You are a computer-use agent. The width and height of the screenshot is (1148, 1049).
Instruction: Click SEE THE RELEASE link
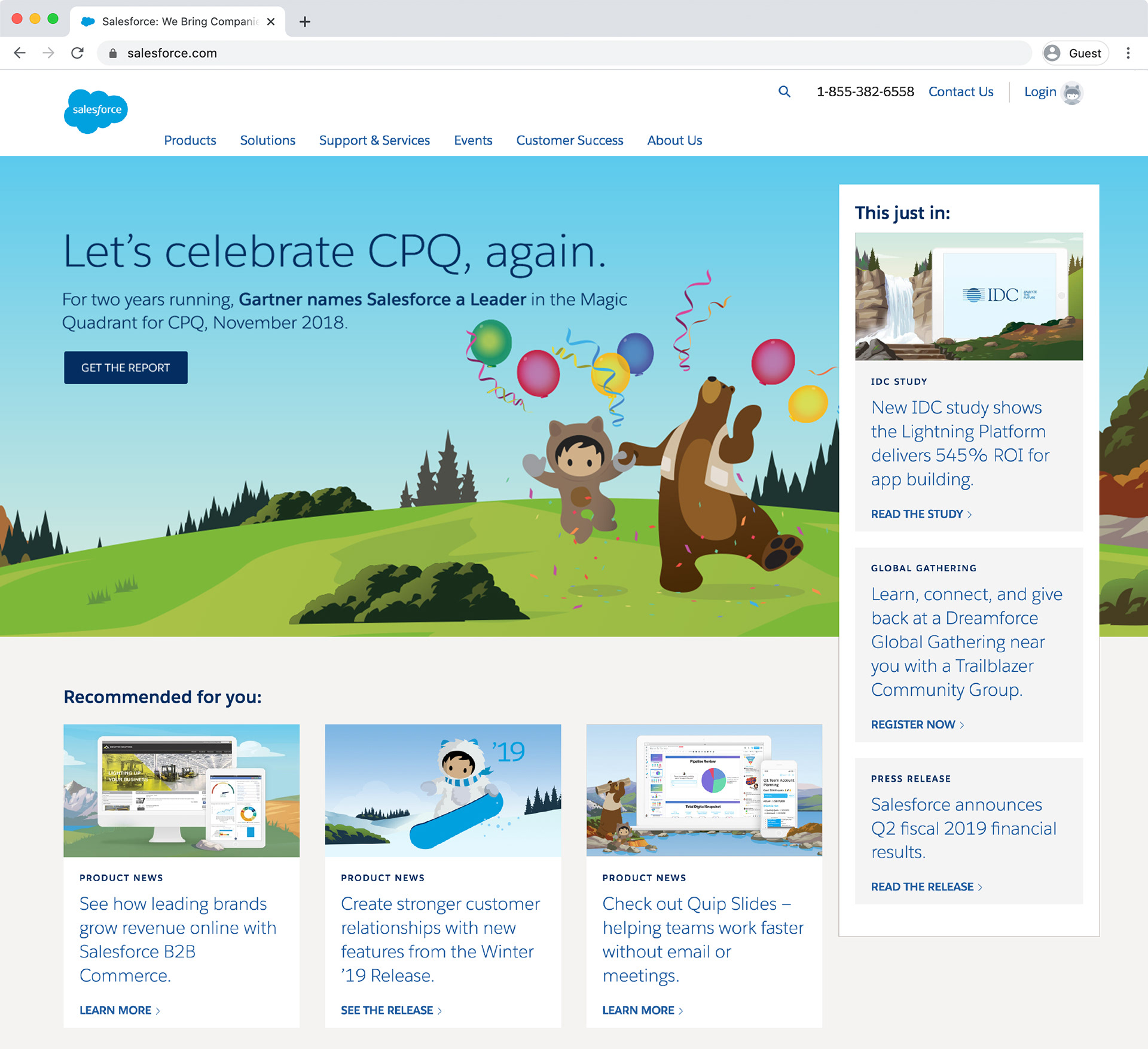click(x=391, y=1010)
